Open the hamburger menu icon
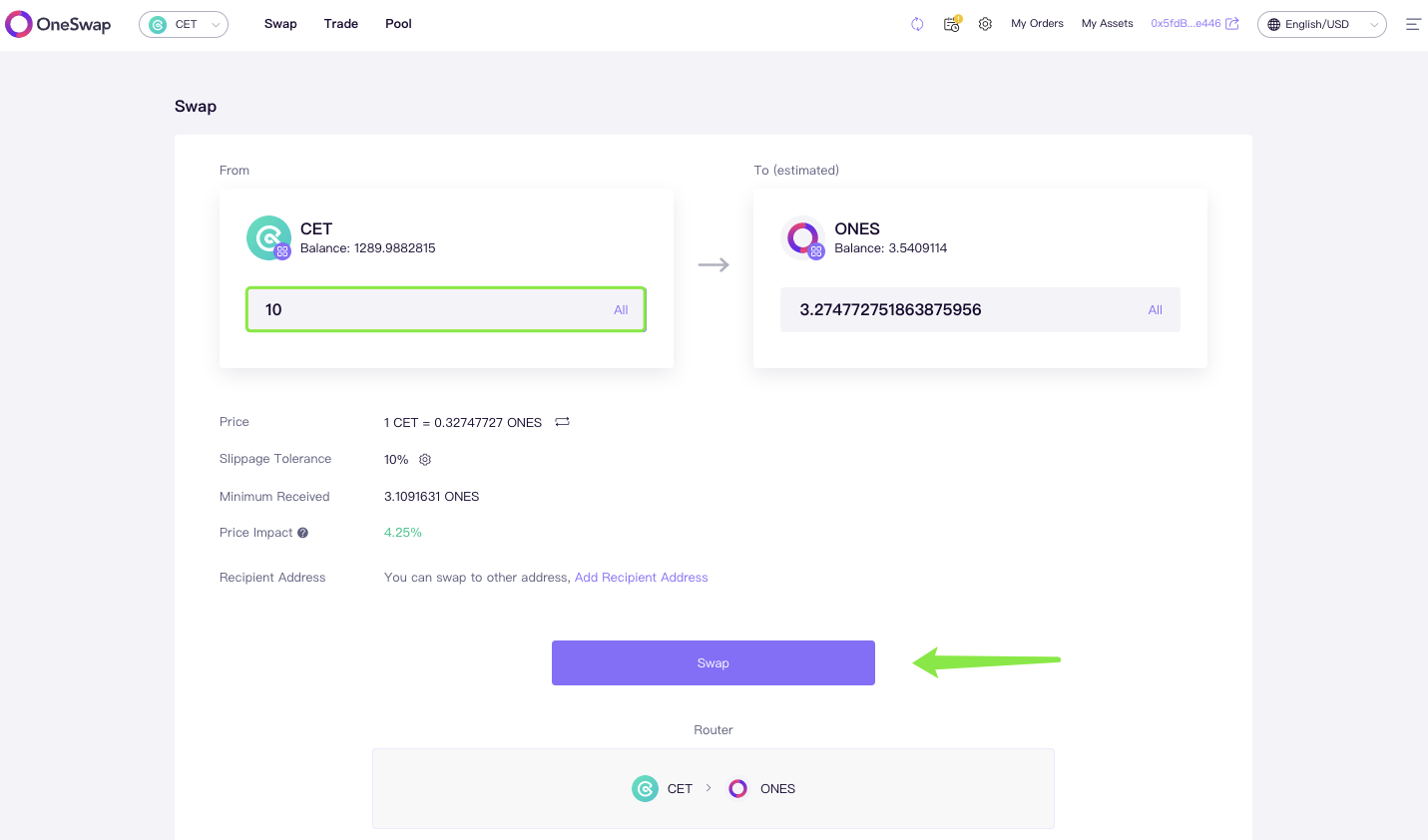This screenshot has width=1428, height=840. click(x=1413, y=24)
